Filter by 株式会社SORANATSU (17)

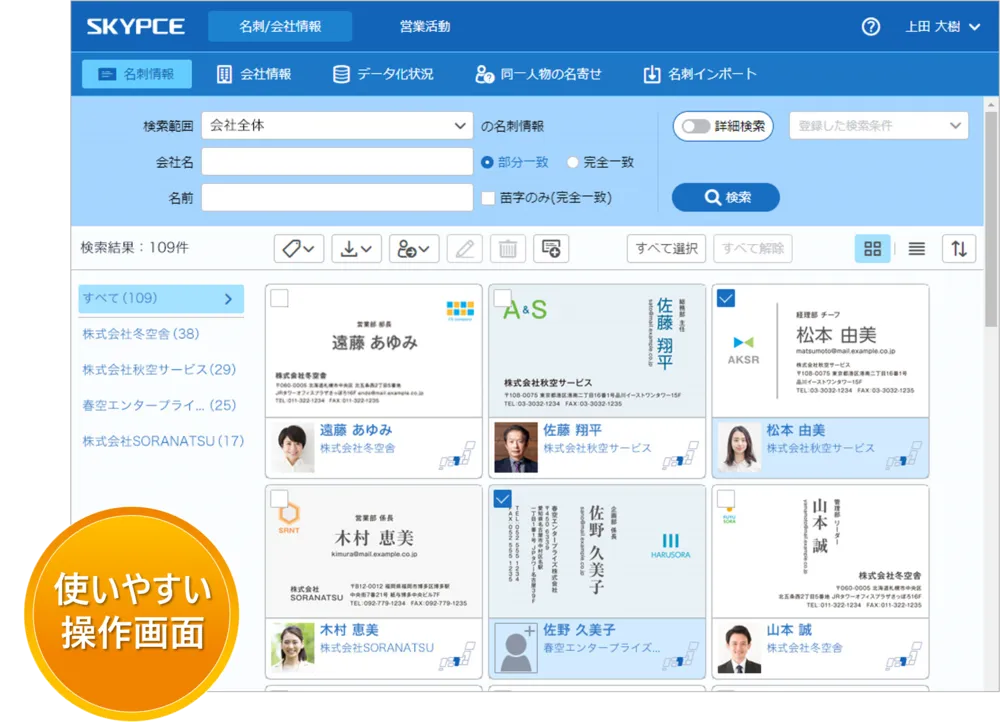click(x=163, y=441)
